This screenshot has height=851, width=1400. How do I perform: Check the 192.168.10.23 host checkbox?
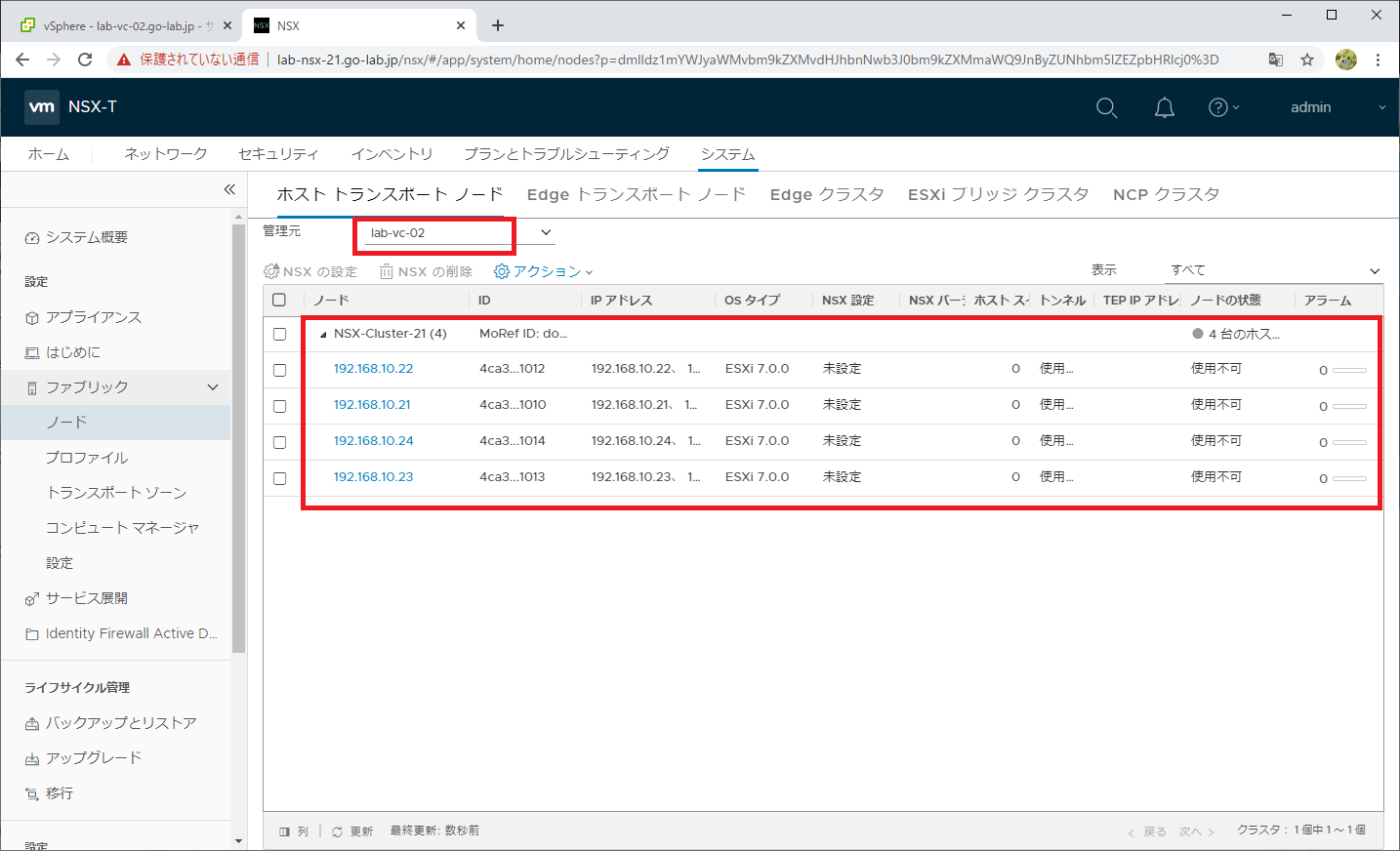tap(279, 478)
